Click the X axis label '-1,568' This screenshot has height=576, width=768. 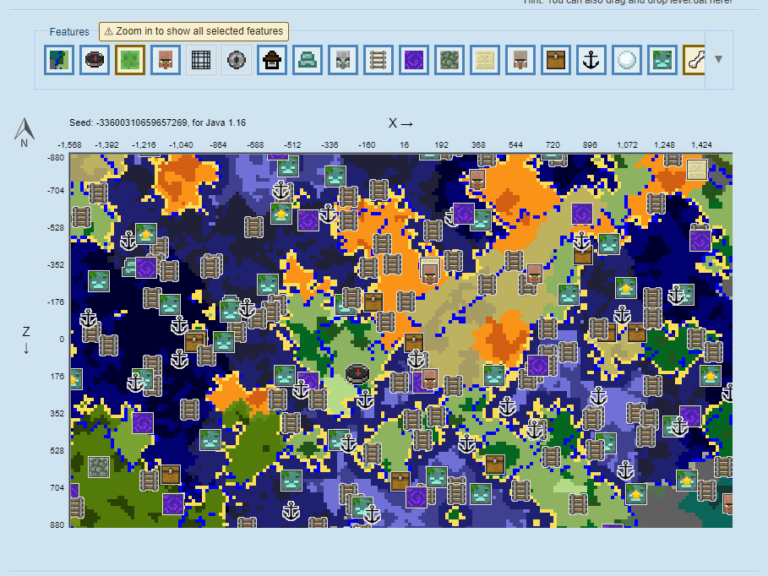click(70, 145)
